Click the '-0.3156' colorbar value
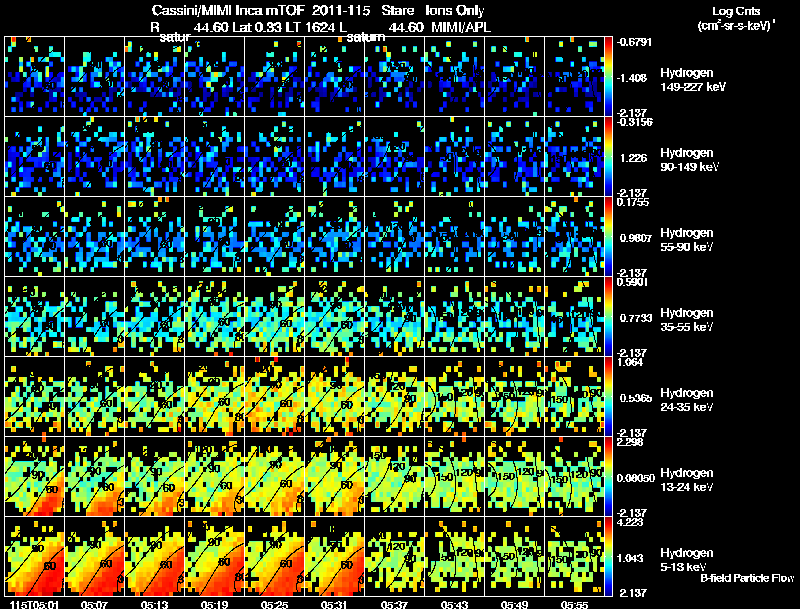 click(x=634, y=122)
